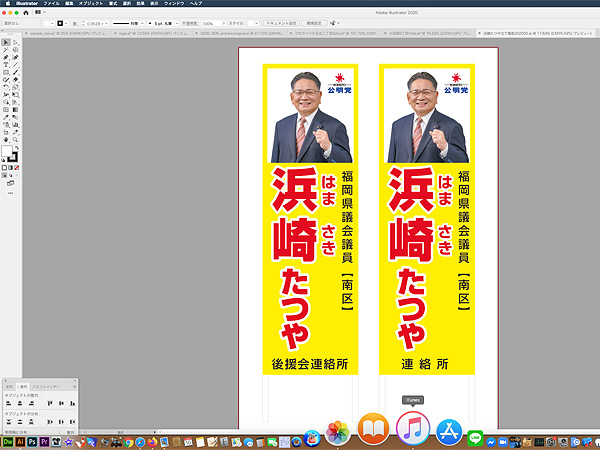Select the Blend tool
The height and width of the screenshot is (450, 600).
[15, 117]
